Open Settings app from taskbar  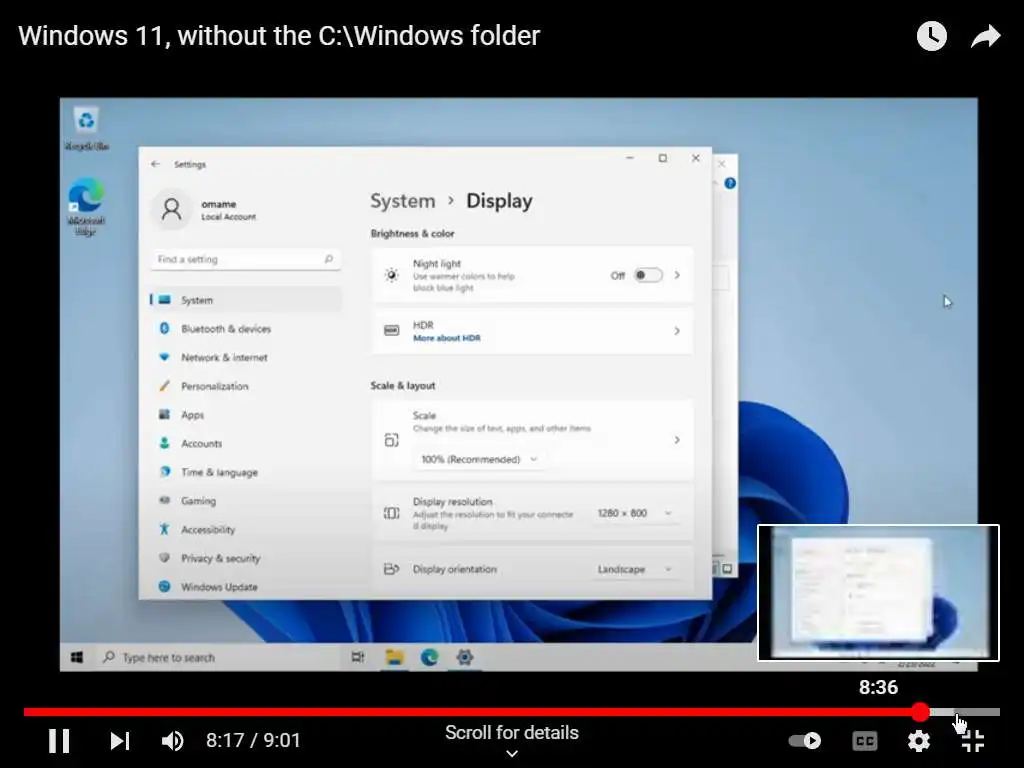[464, 657]
